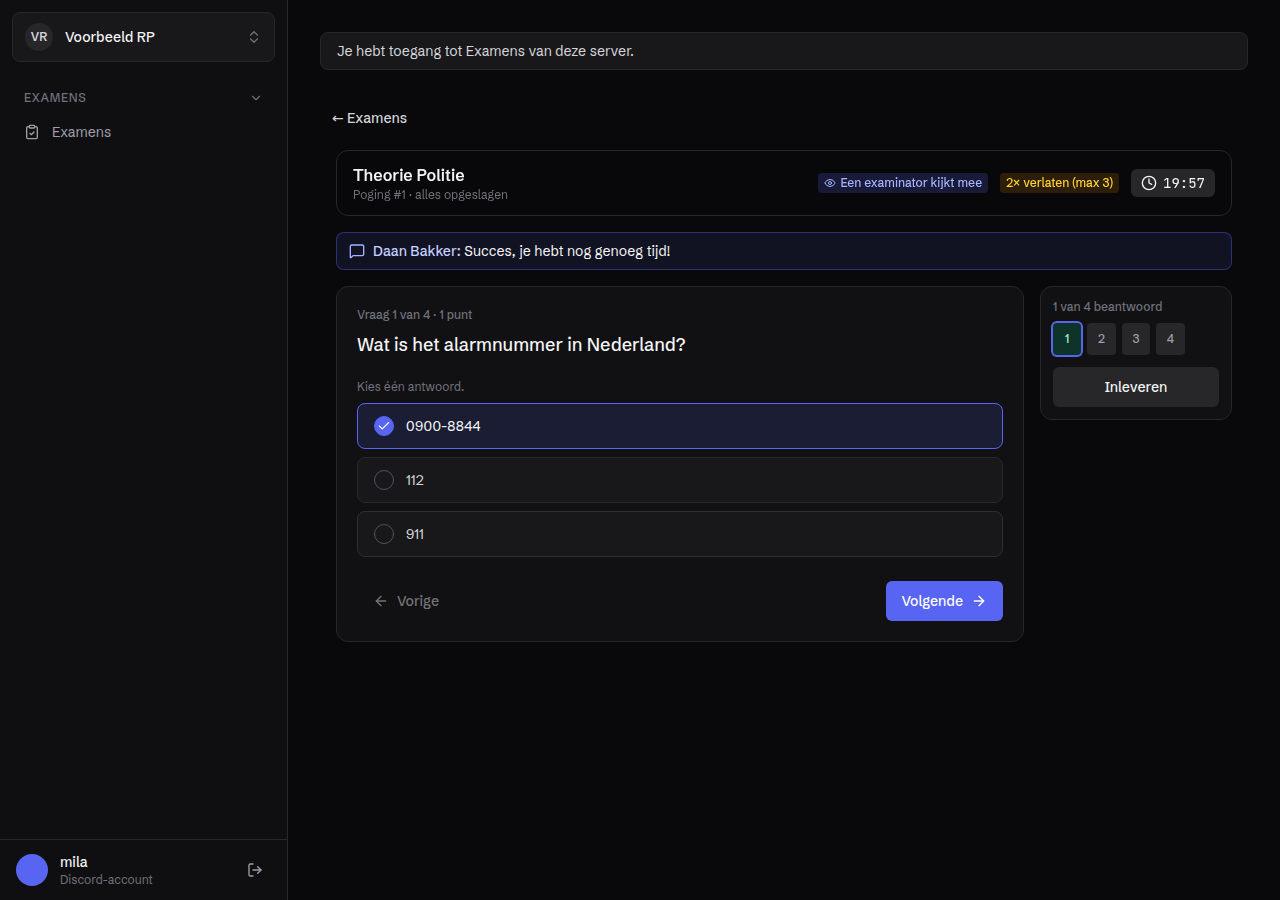Click the eye icon in the examinator badge
Screen dimensions: 1280x900
(830, 183)
